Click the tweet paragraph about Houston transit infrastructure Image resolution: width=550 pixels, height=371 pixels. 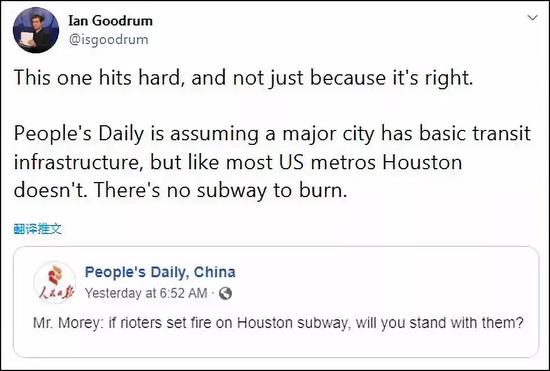coord(272,162)
